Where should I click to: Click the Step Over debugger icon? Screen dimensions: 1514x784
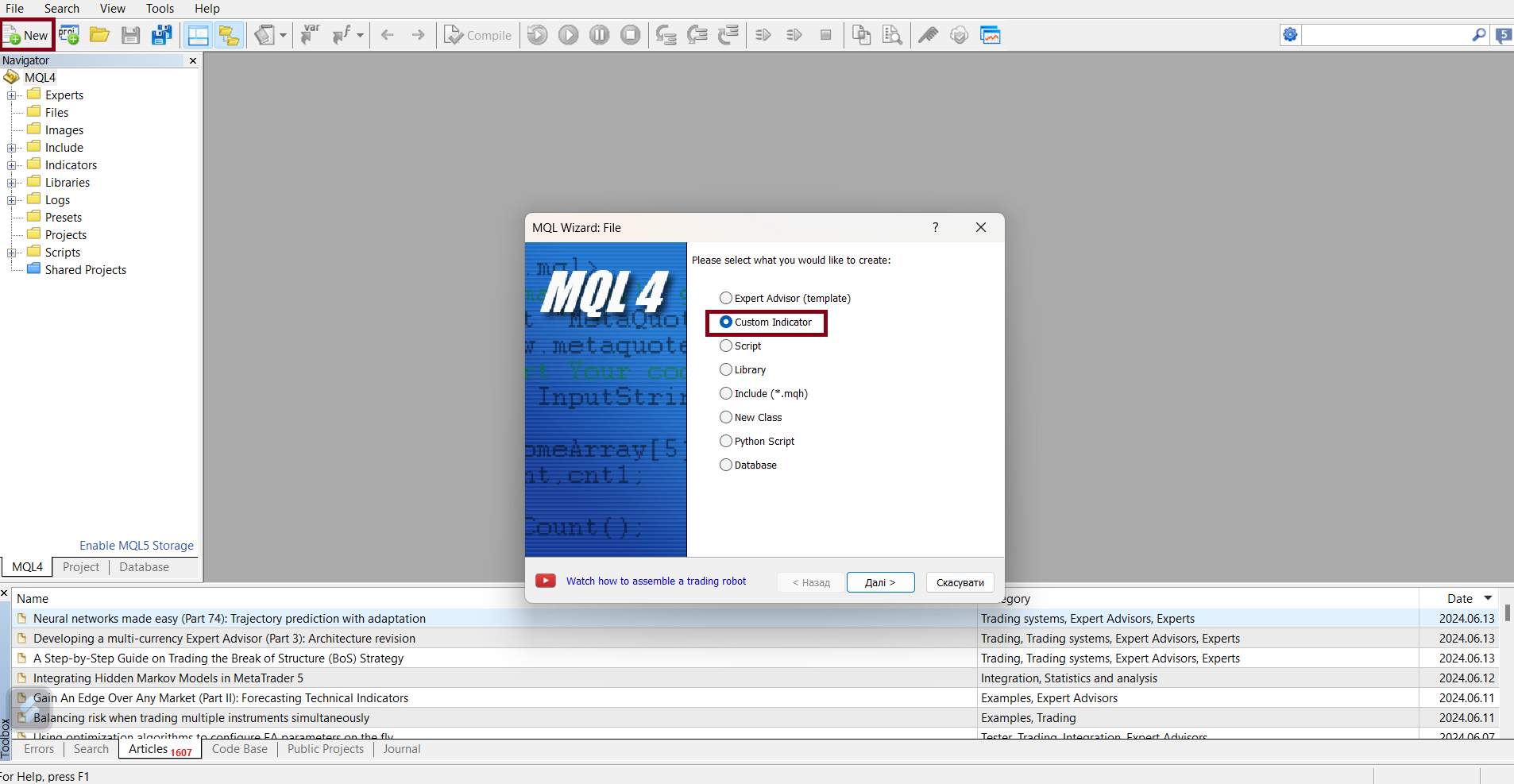coord(697,35)
